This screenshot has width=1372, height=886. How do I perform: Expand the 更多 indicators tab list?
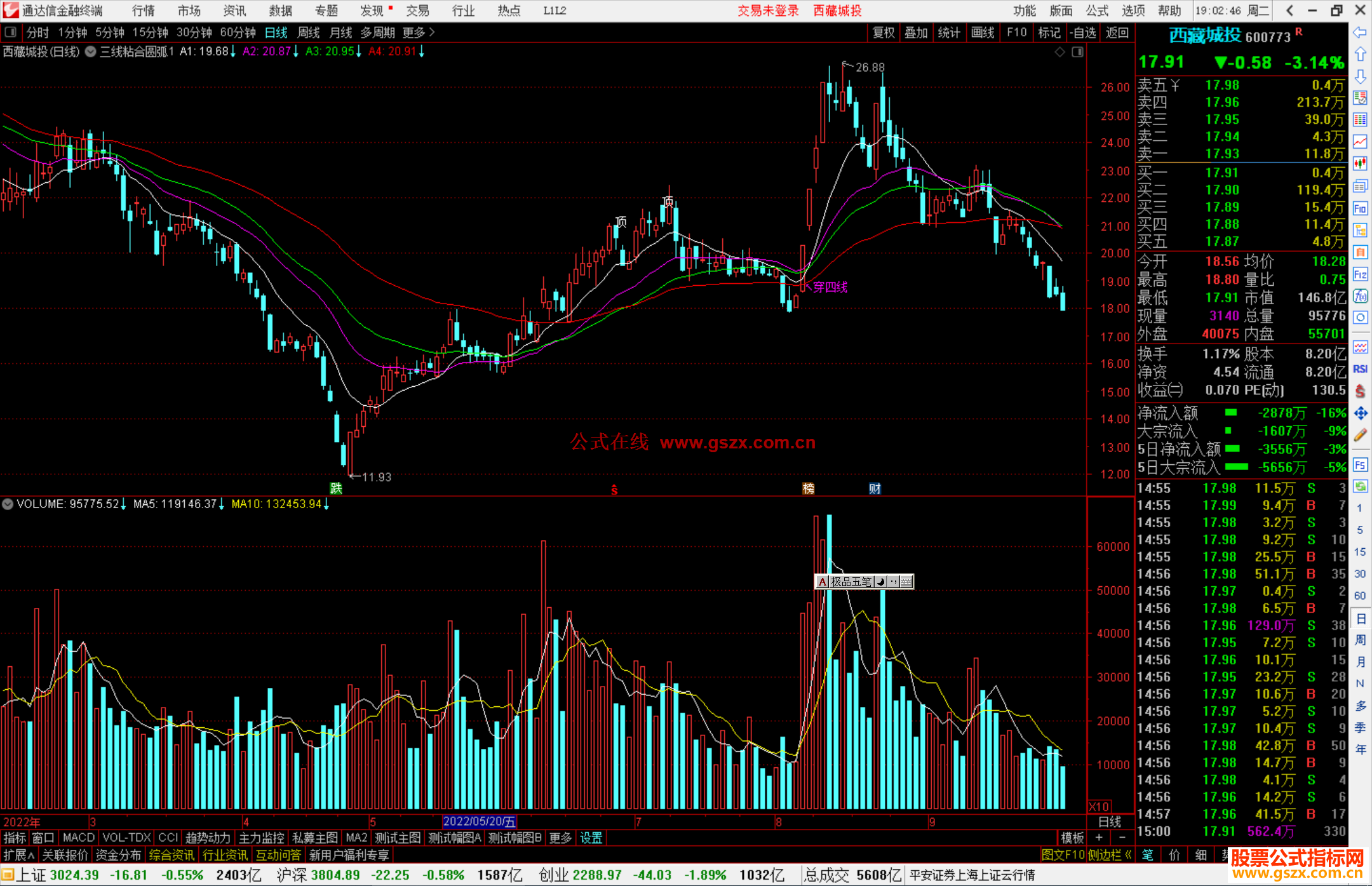tap(560, 838)
